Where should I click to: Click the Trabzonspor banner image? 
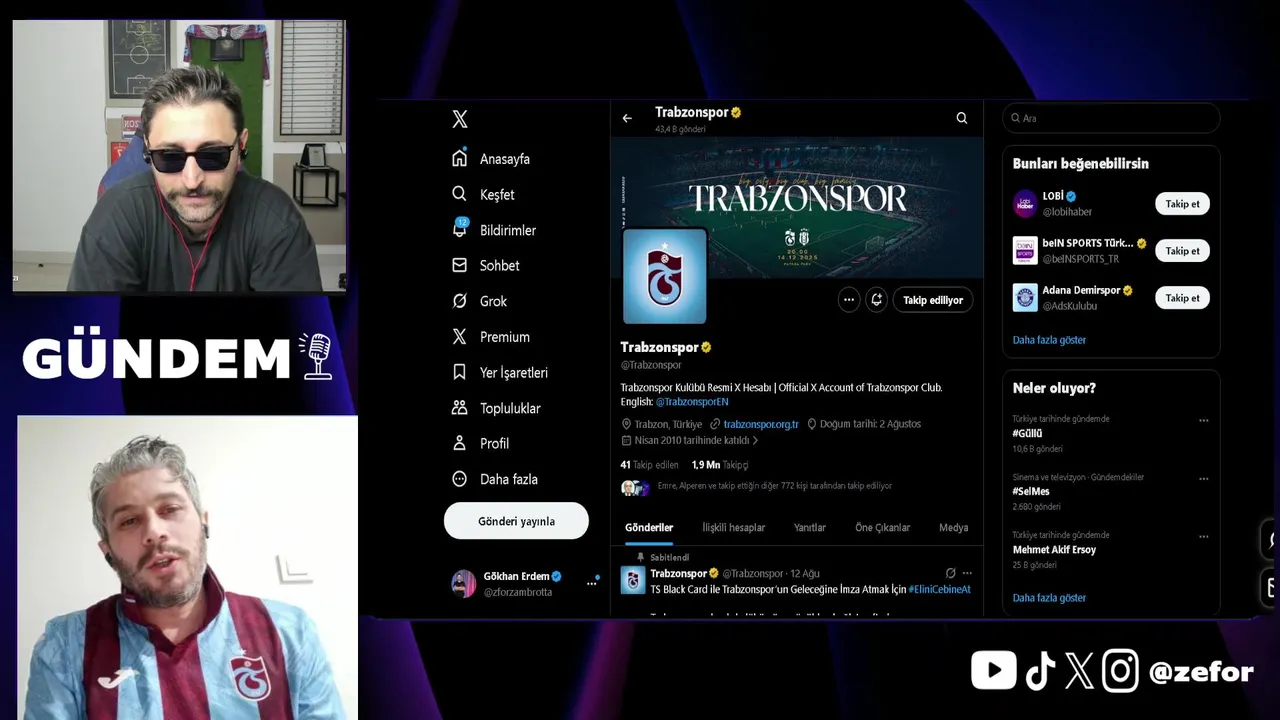pos(797,207)
